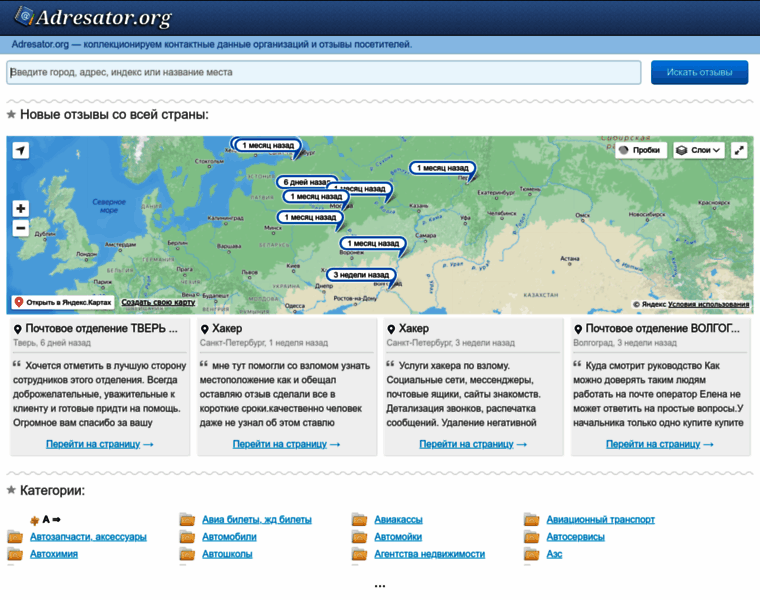The width and height of the screenshot is (760, 600).
Task: Focus the city or address search field
Action: coord(324,72)
